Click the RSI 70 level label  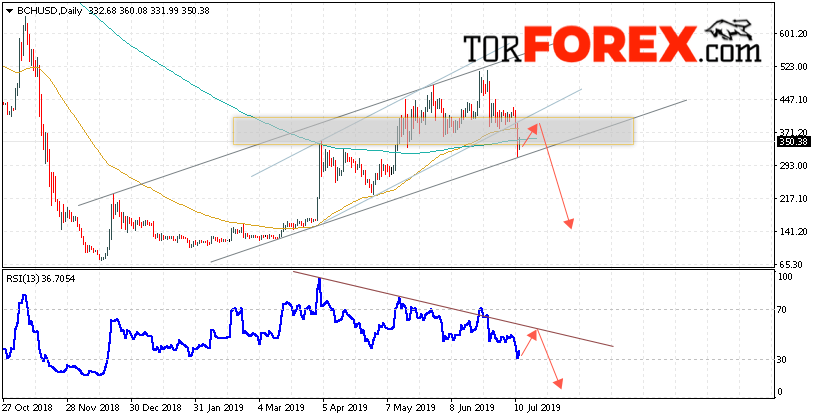[x=783, y=310]
